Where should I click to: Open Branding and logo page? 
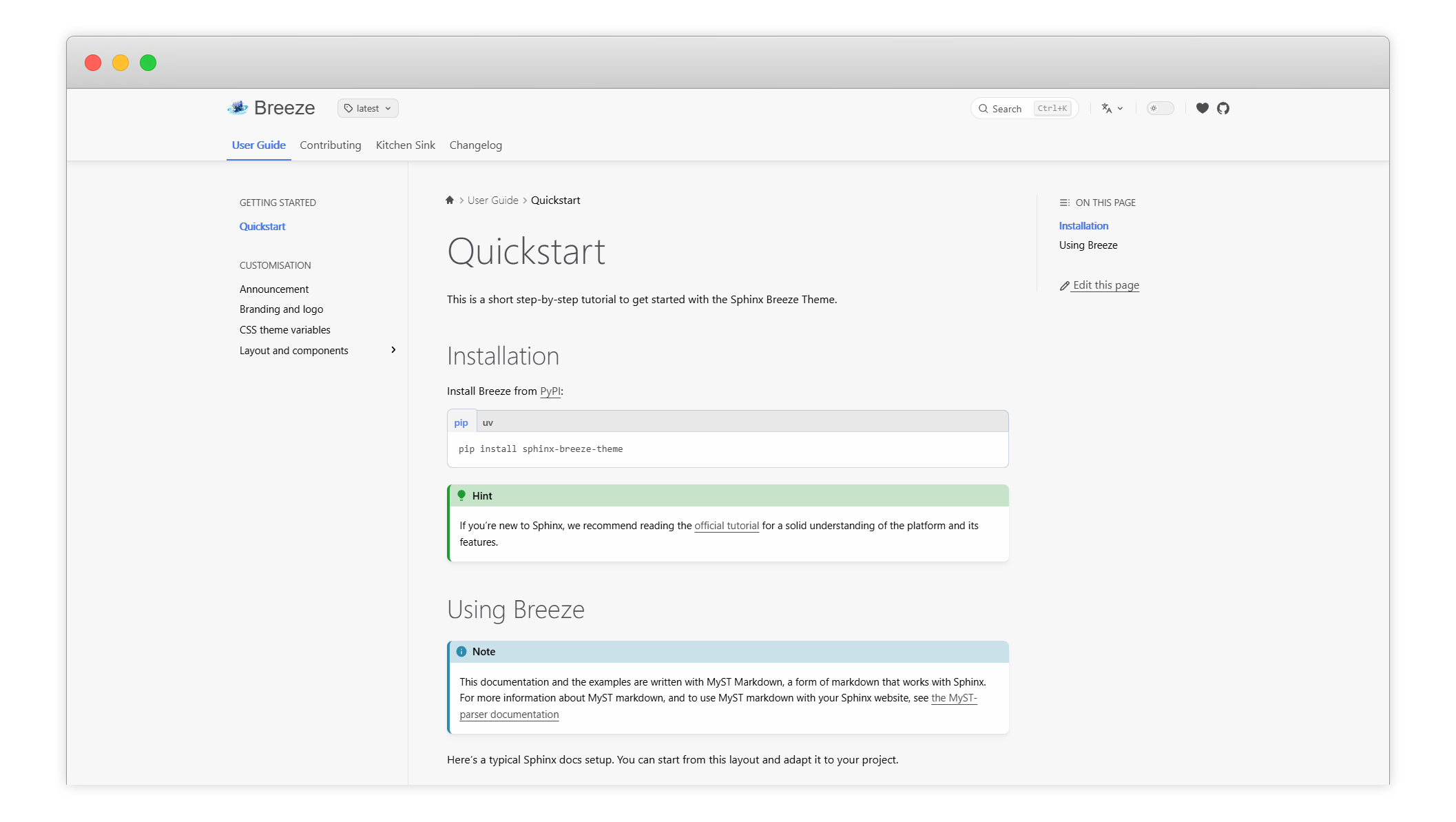coord(281,309)
